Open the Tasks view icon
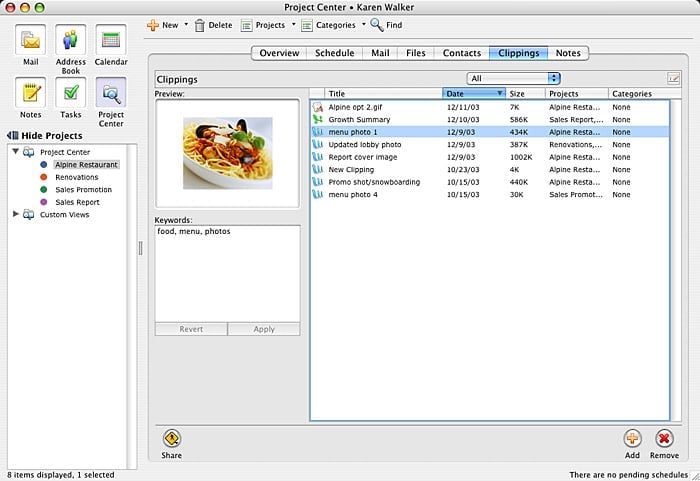The width and height of the screenshot is (700, 481). pos(71,93)
